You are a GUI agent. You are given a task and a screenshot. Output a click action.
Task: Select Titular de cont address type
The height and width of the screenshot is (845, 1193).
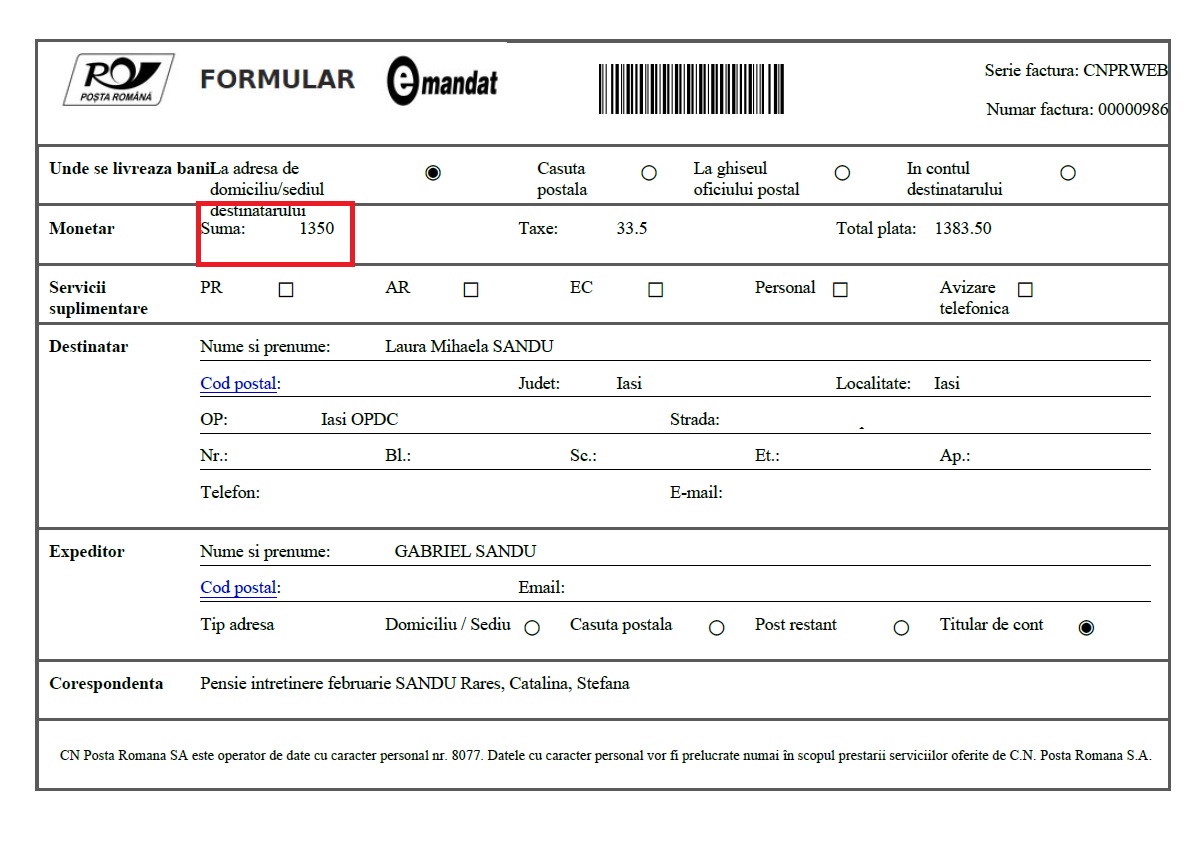1086,628
